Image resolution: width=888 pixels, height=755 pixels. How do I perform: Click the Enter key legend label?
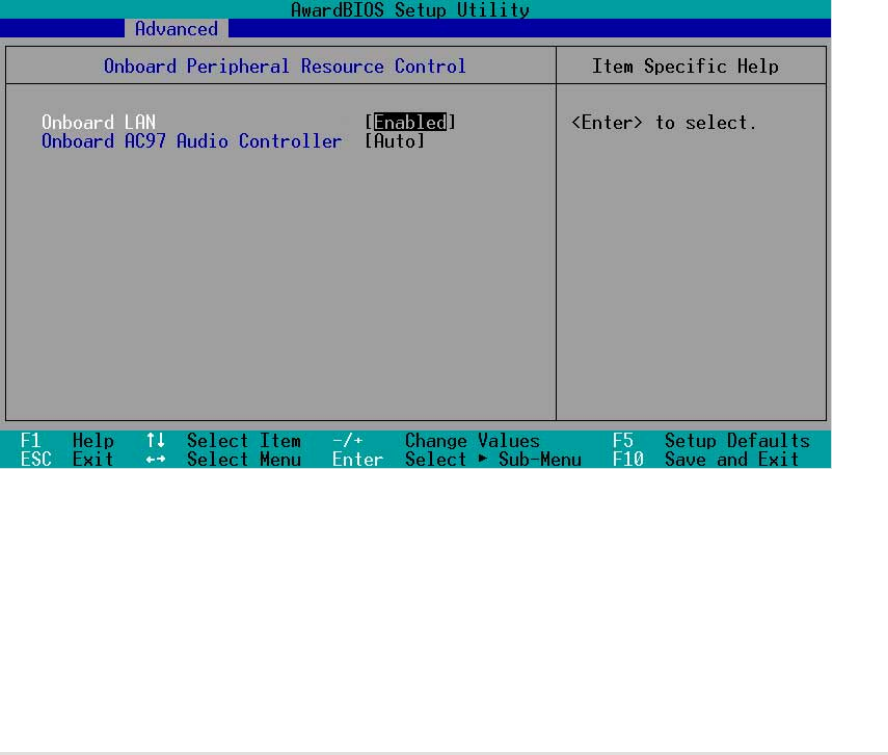(x=357, y=459)
